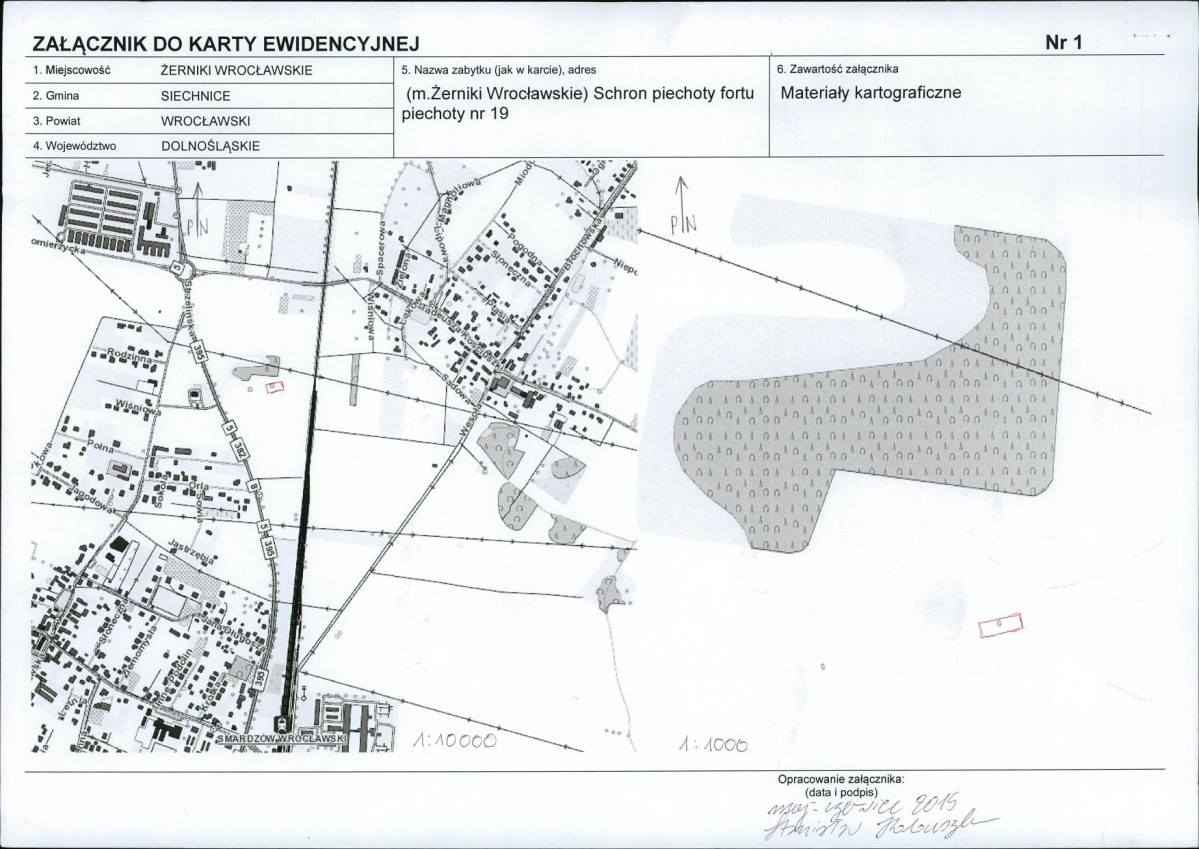Click the Nr 1 attachment number
The height and width of the screenshot is (849, 1199).
coord(1064,42)
